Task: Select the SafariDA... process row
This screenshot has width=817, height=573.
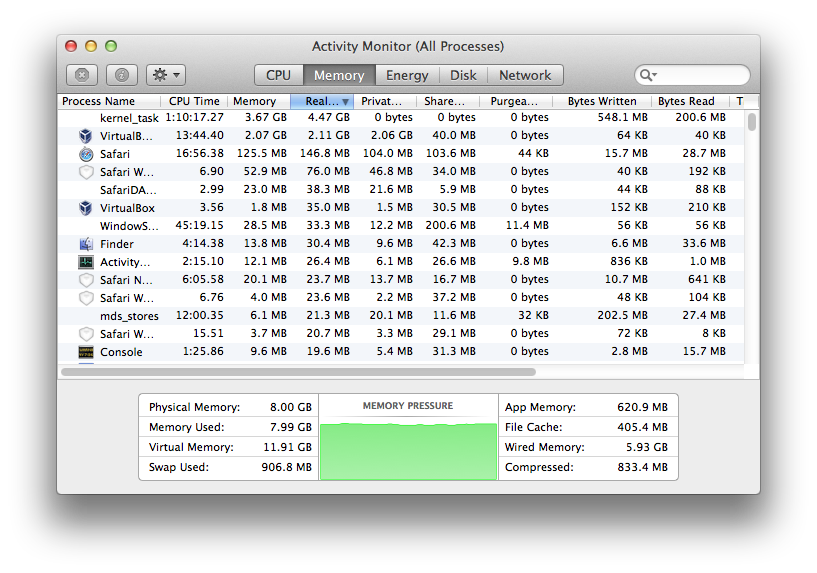Action: 401,190
